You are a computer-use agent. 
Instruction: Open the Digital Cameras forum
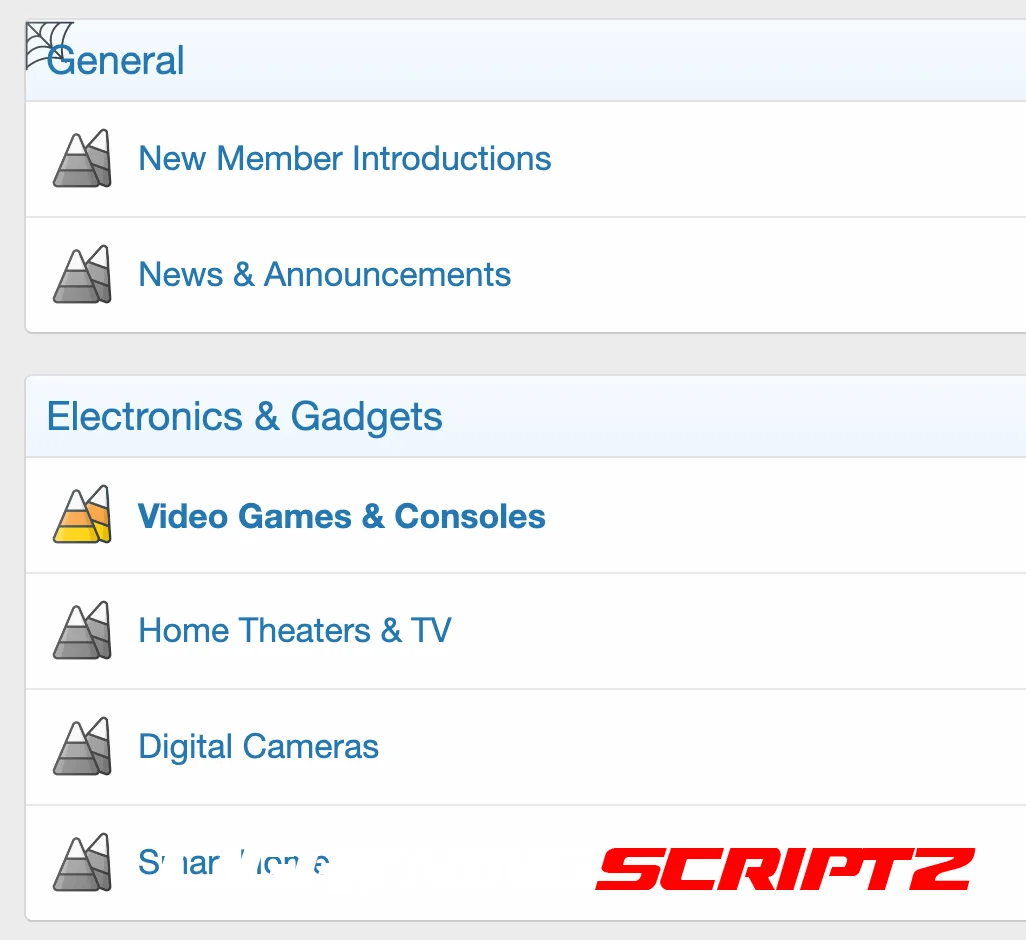(258, 747)
